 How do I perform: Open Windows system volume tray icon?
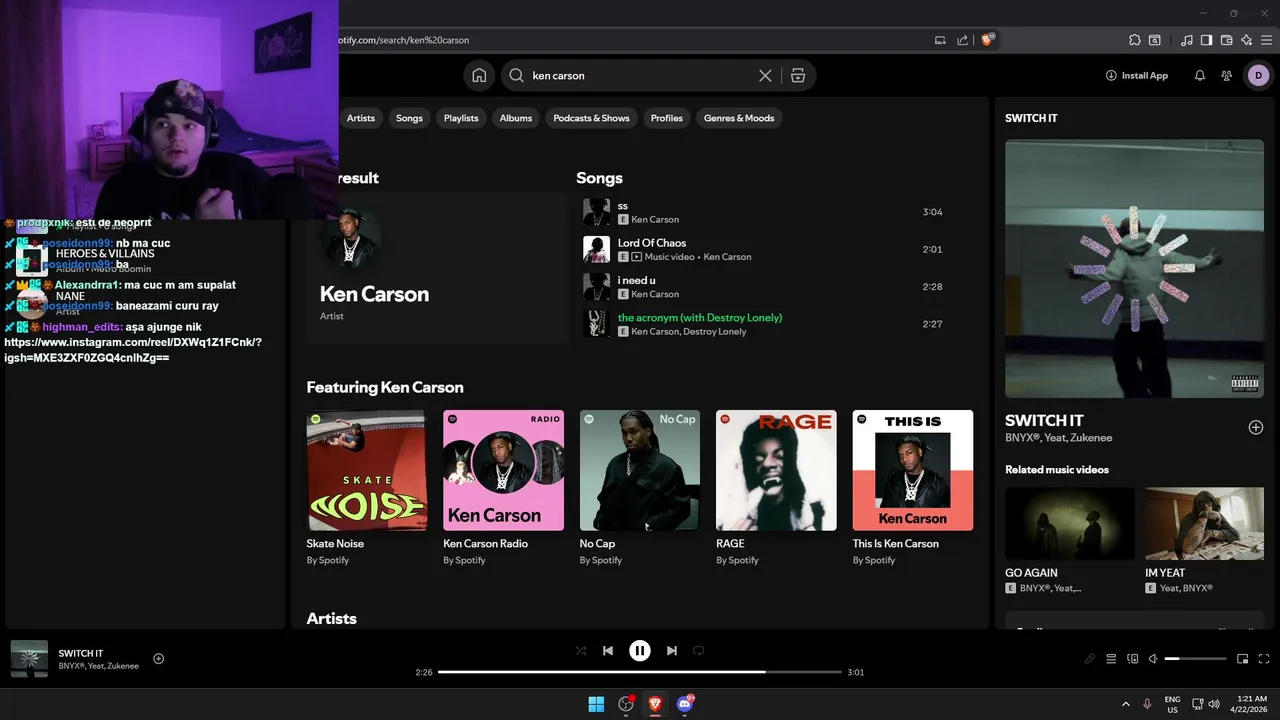[1214, 704]
